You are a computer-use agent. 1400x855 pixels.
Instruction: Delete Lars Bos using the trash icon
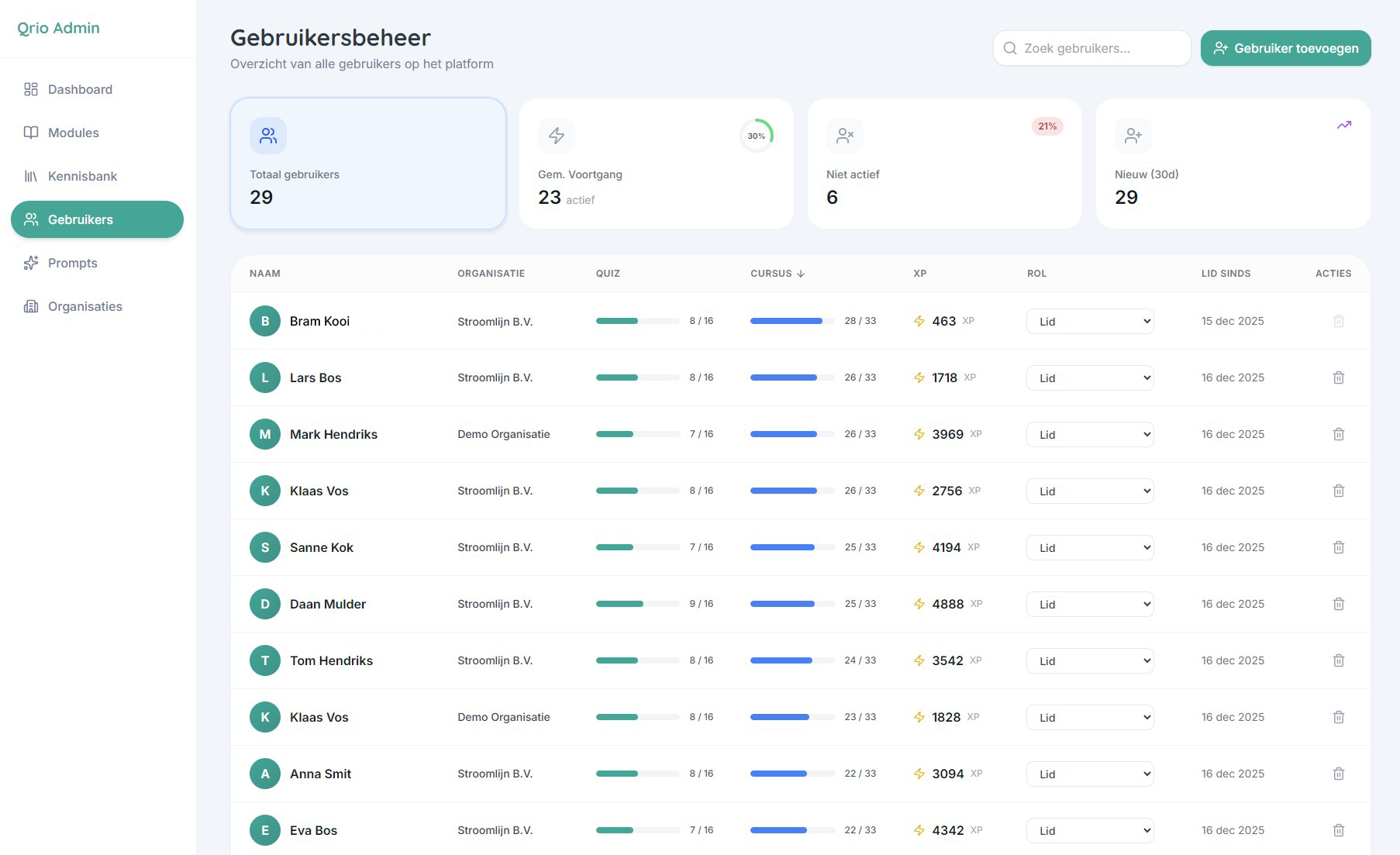(x=1339, y=378)
